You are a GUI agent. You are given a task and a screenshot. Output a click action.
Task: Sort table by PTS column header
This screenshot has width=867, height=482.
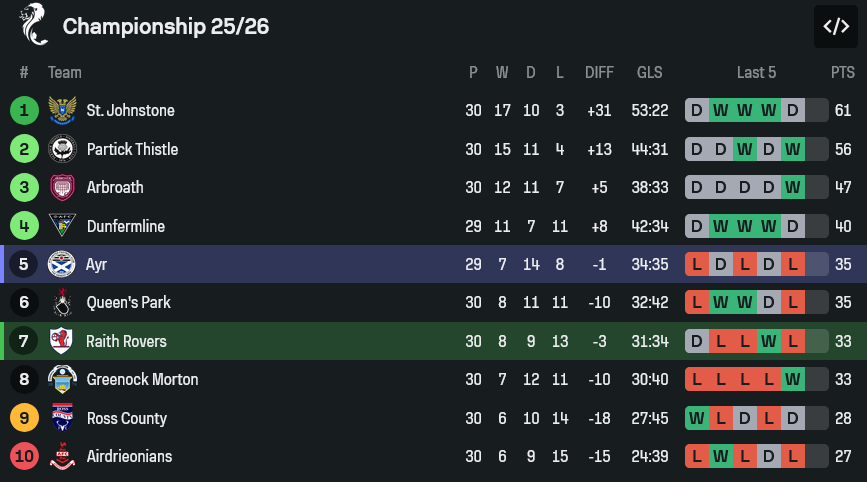point(842,72)
